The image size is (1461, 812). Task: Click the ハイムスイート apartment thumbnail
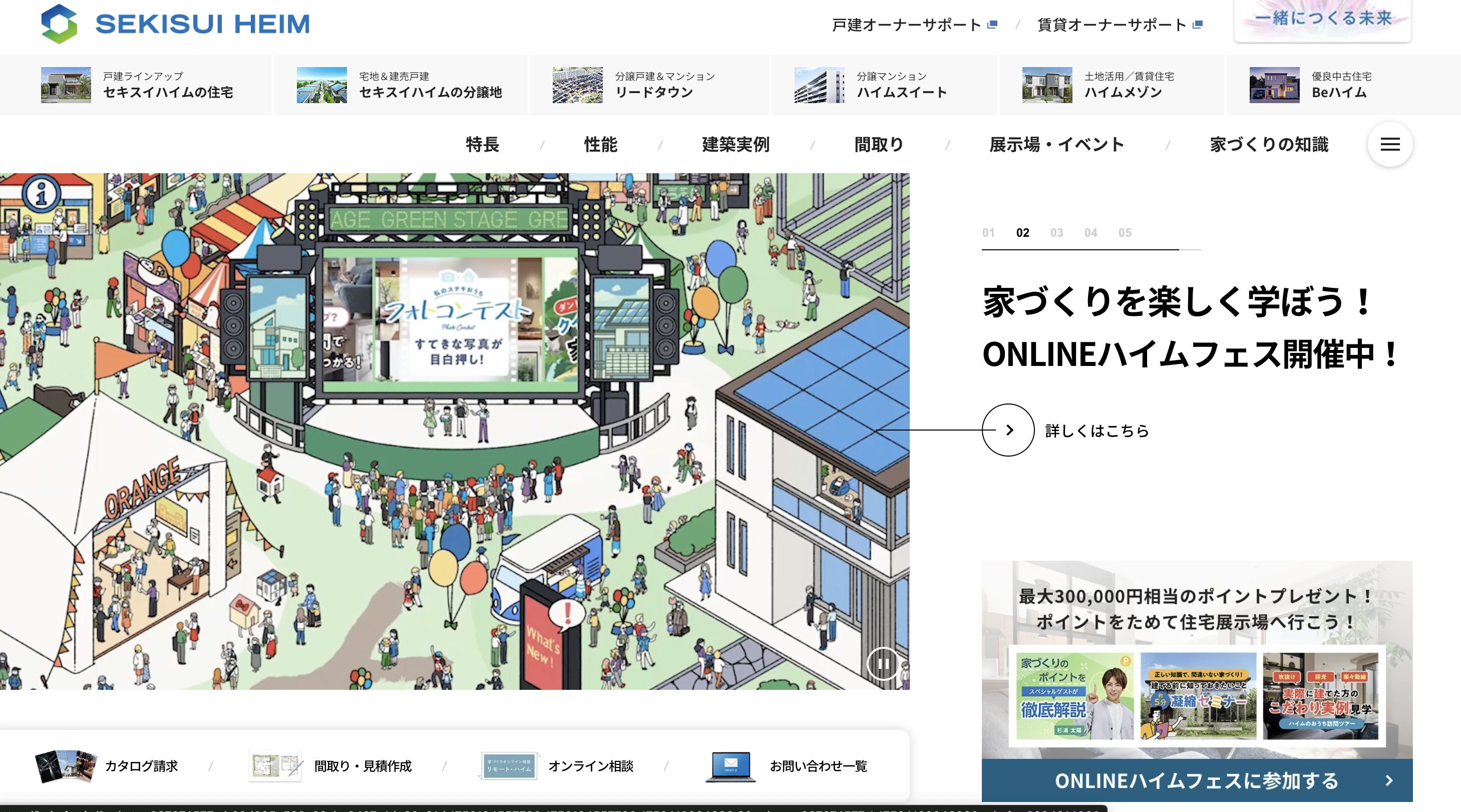(819, 85)
